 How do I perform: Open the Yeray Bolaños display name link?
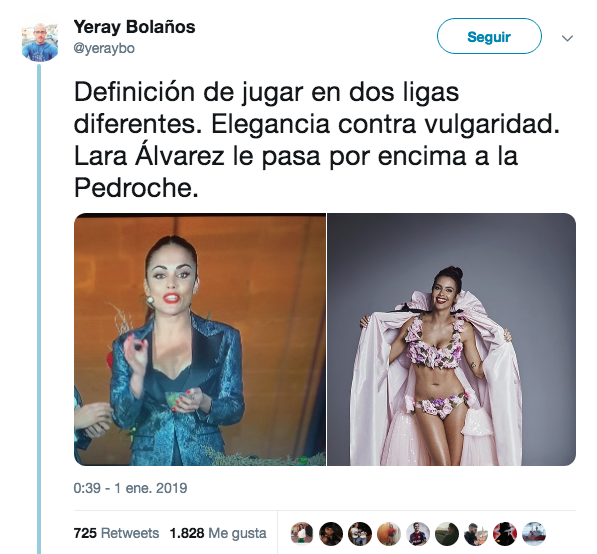pos(134,27)
